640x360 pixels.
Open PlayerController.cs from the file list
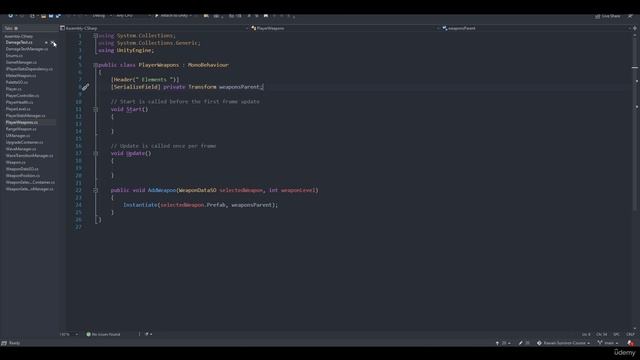click(22, 96)
